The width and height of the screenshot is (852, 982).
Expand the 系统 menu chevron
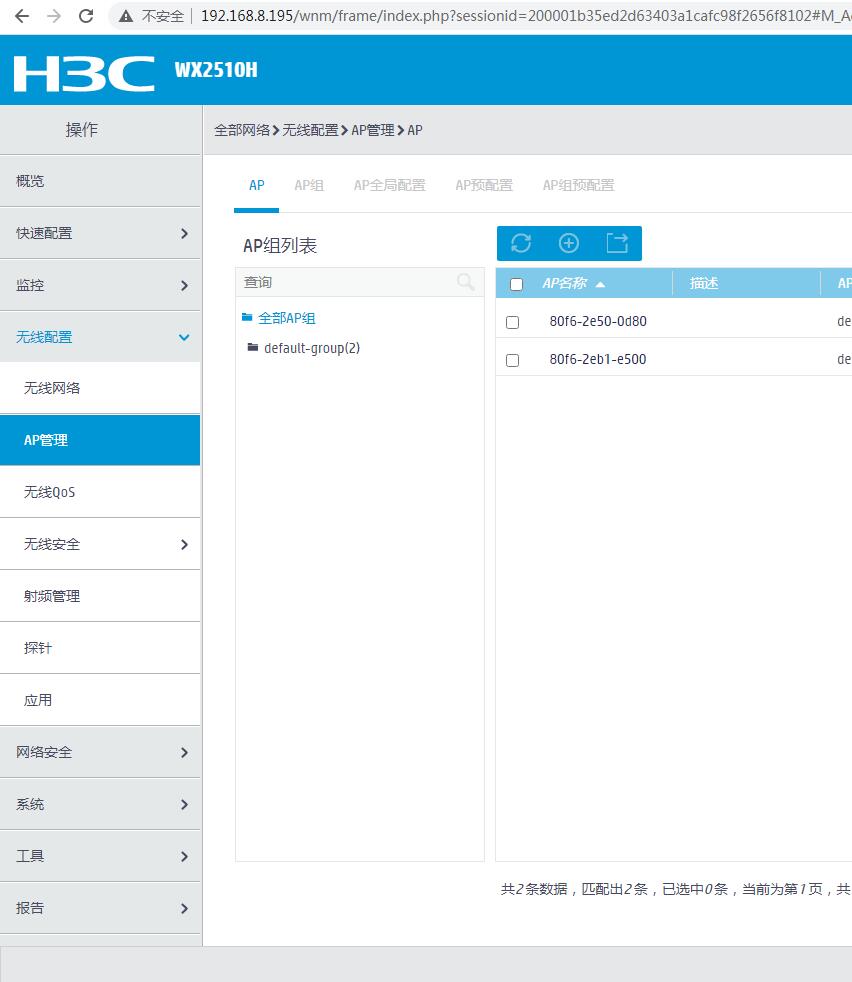point(184,805)
